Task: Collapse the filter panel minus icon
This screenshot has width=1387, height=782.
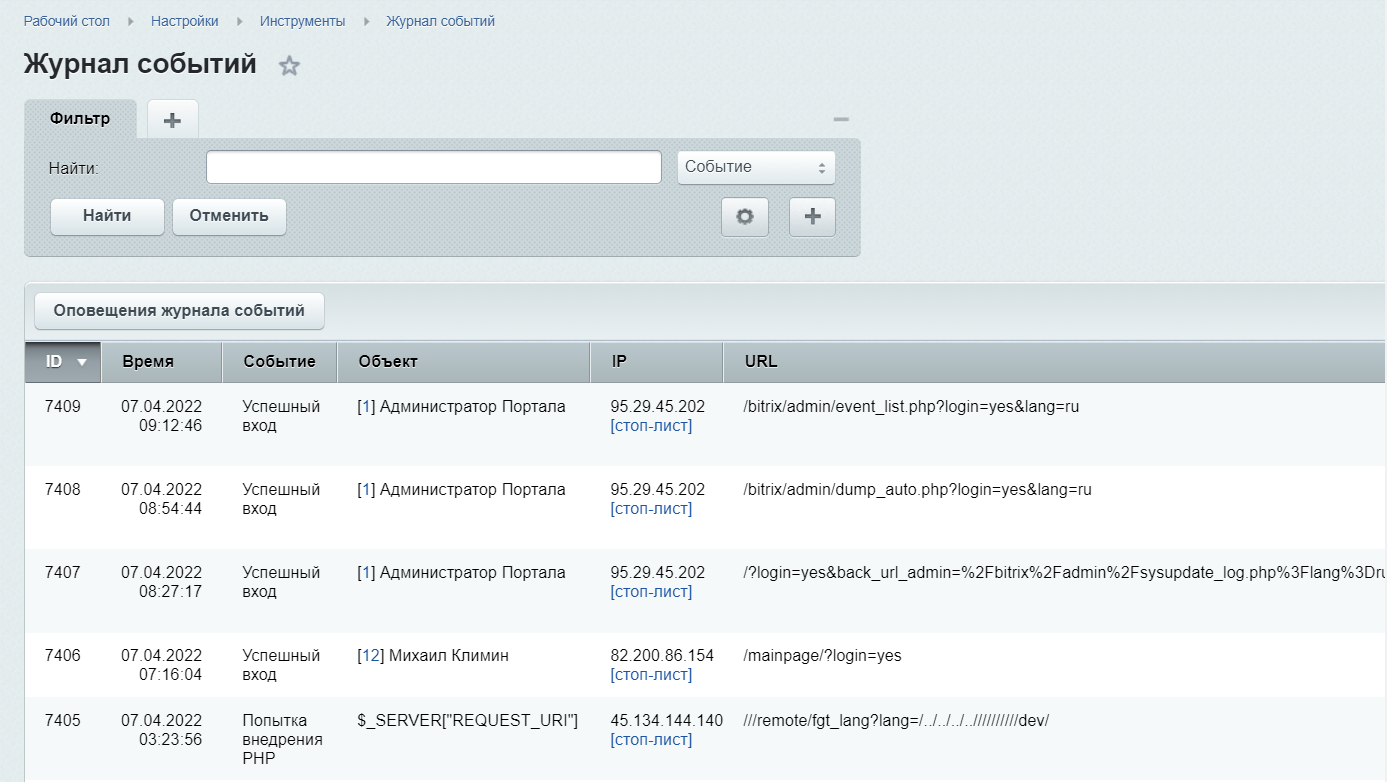Action: pyautogui.click(x=841, y=119)
